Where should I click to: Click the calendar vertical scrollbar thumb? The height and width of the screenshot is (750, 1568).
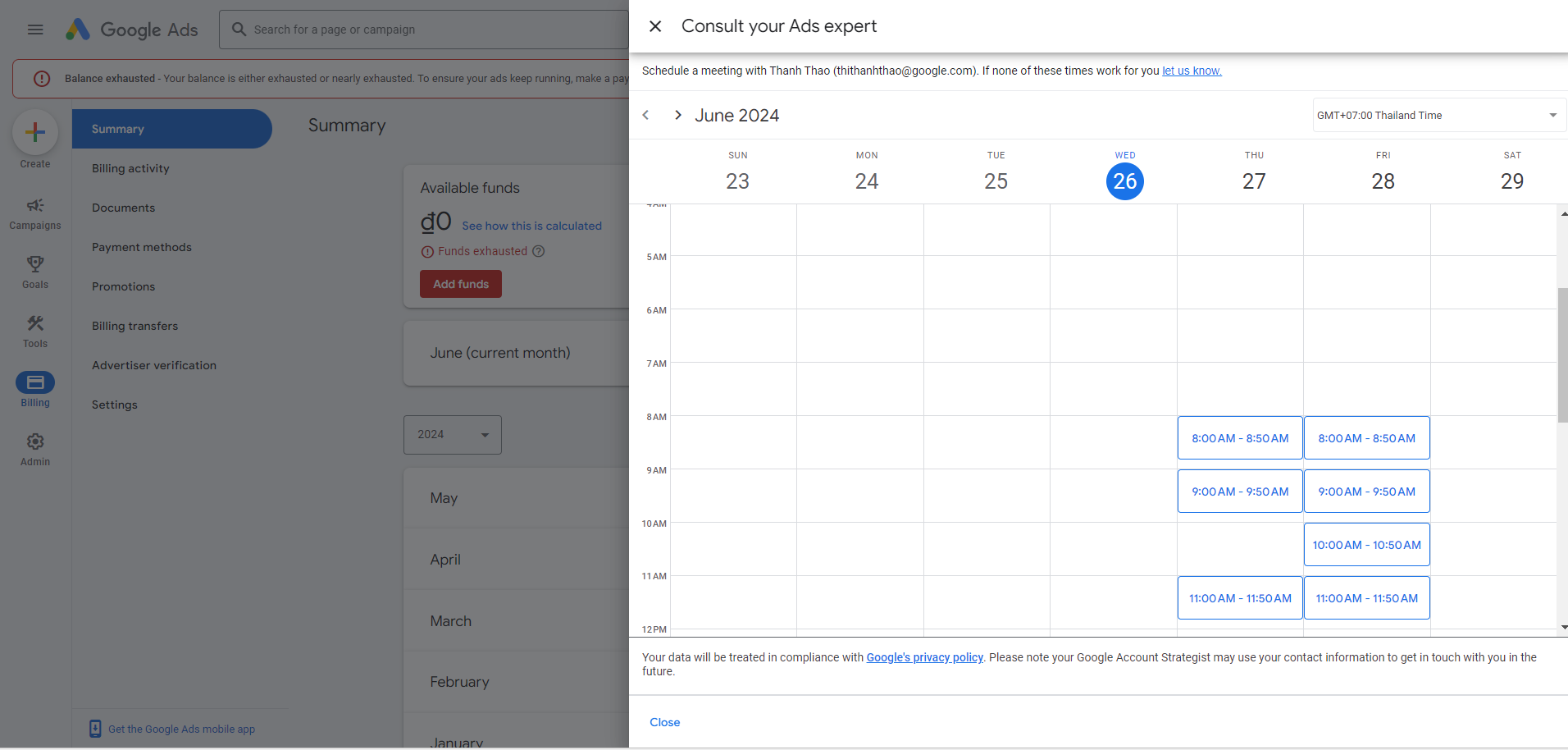coord(1563,355)
